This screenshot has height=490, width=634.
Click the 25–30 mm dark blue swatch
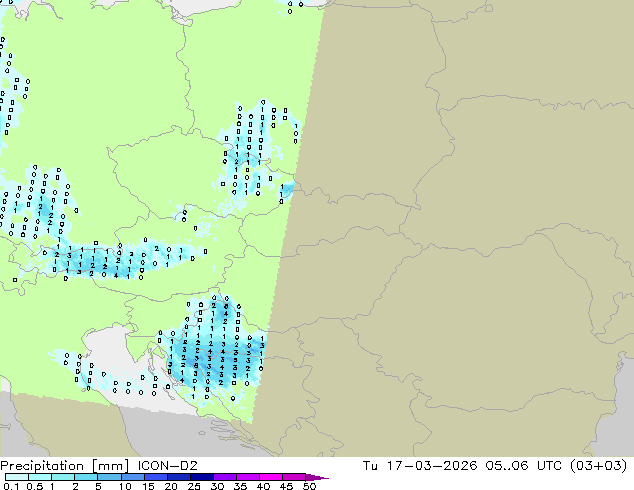pyautogui.click(x=201, y=477)
